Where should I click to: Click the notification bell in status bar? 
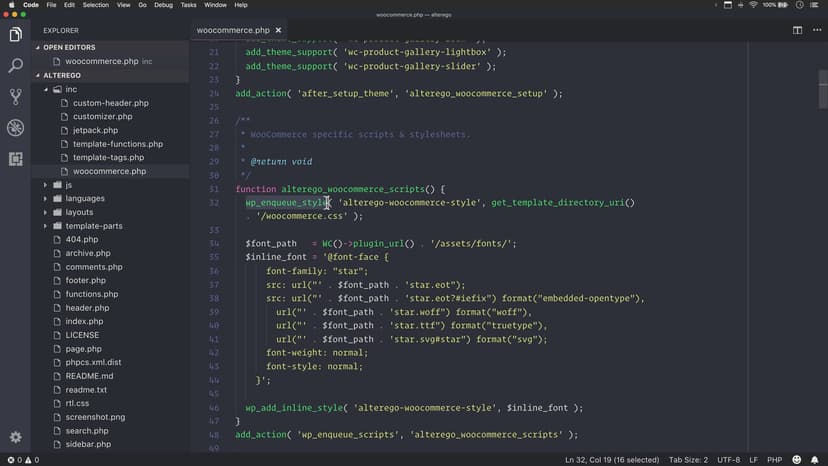(816, 460)
